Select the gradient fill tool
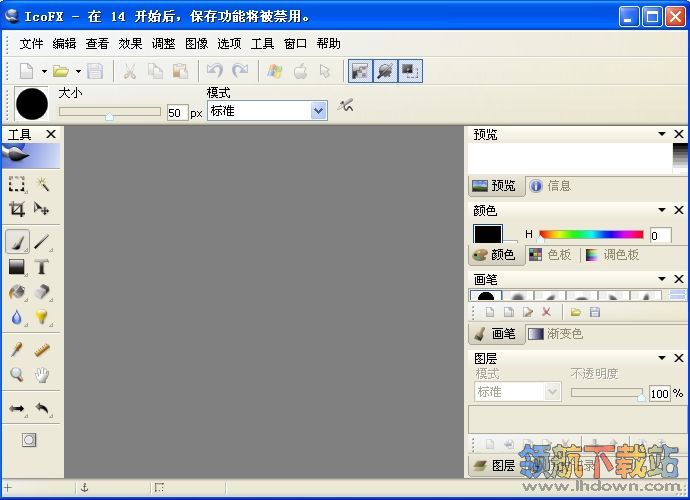The image size is (690, 500). [17, 267]
